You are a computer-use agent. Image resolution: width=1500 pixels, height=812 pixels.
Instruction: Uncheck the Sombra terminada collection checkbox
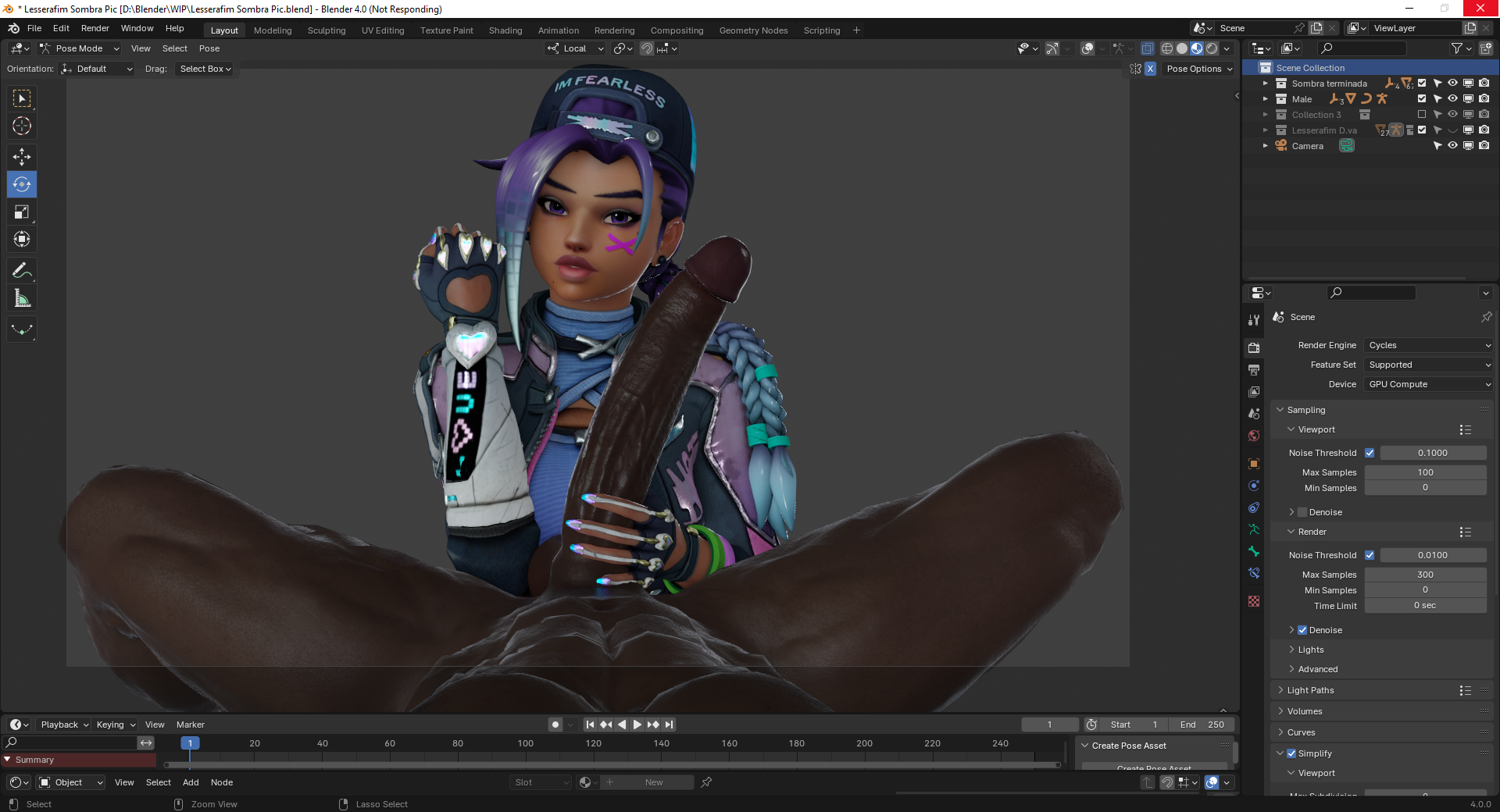1422,84
